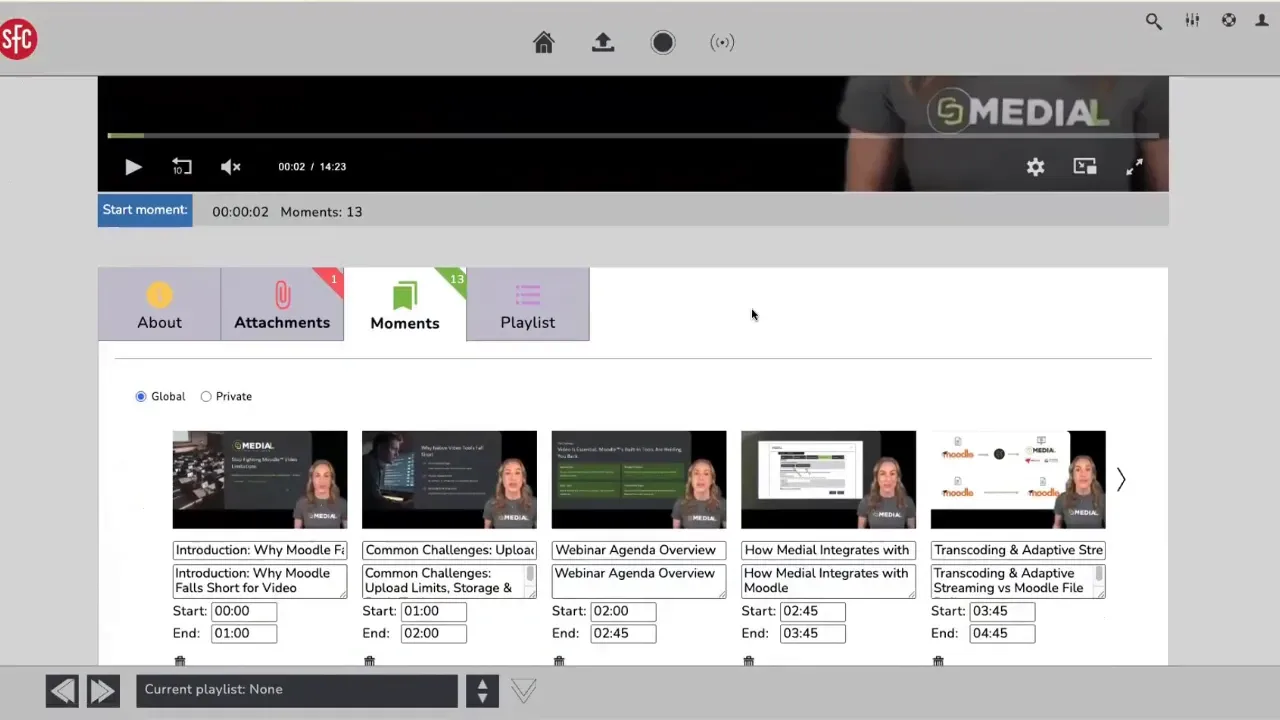This screenshot has width=1280, height=720.
Task: Open the help lifebuoy icon
Action: click(x=1229, y=20)
